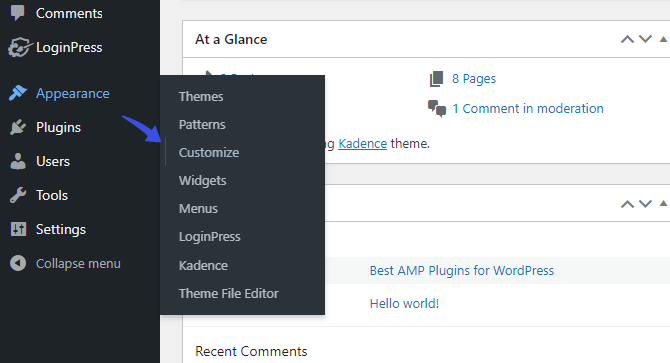
Task: Click the Tools wrench icon
Action: click(18, 195)
